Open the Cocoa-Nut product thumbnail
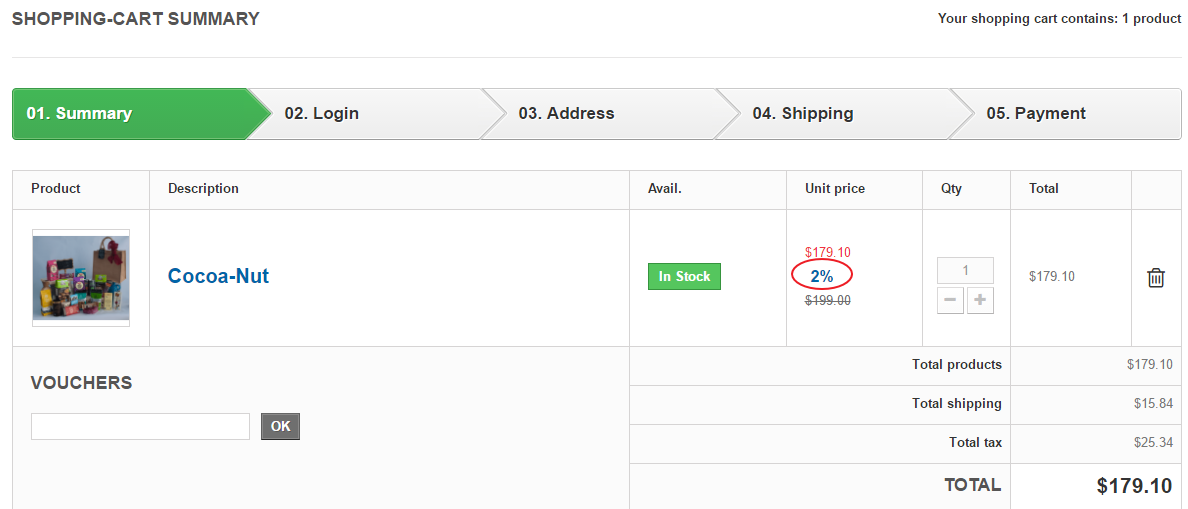Image resolution: width=1188 pixels, height=509 pixels. (81, 278)
